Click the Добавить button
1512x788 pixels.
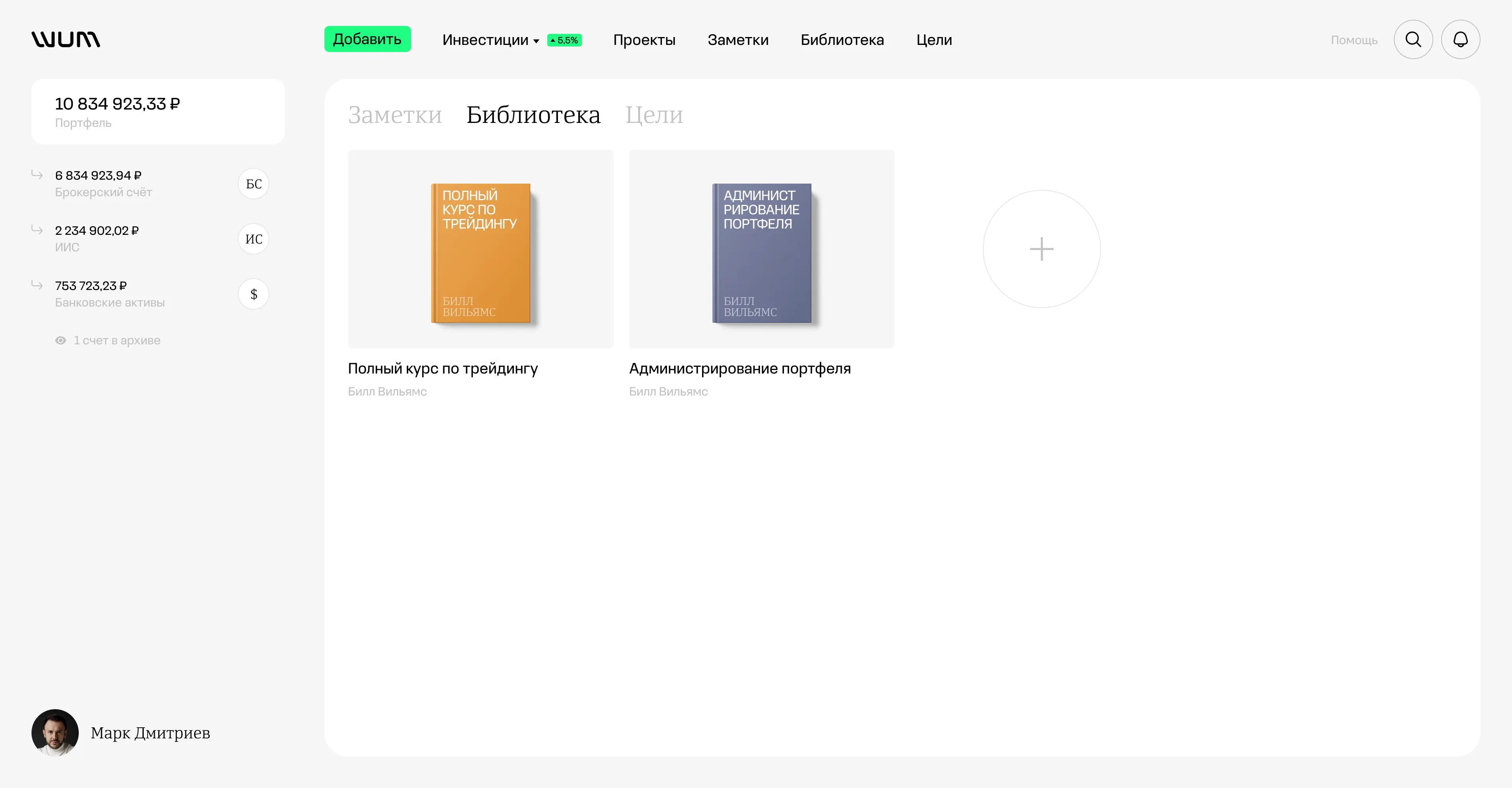tap(367, 39)
